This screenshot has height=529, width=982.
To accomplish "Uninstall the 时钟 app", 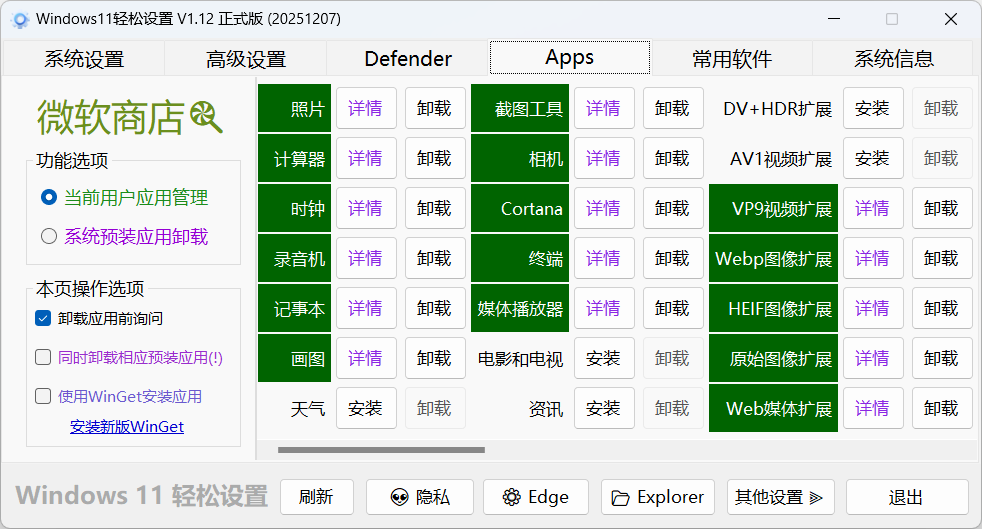I will tap(435, 208).
